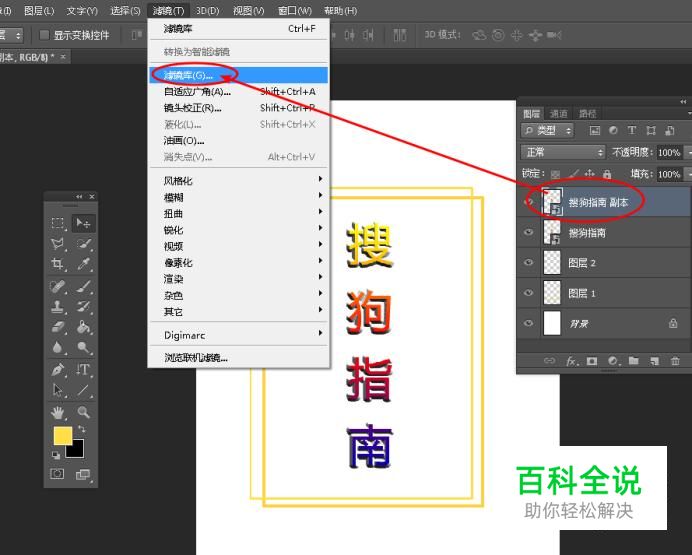Screen dimensions: 692x555
Task: Select the Eraser tool
Action: point(58,327)
